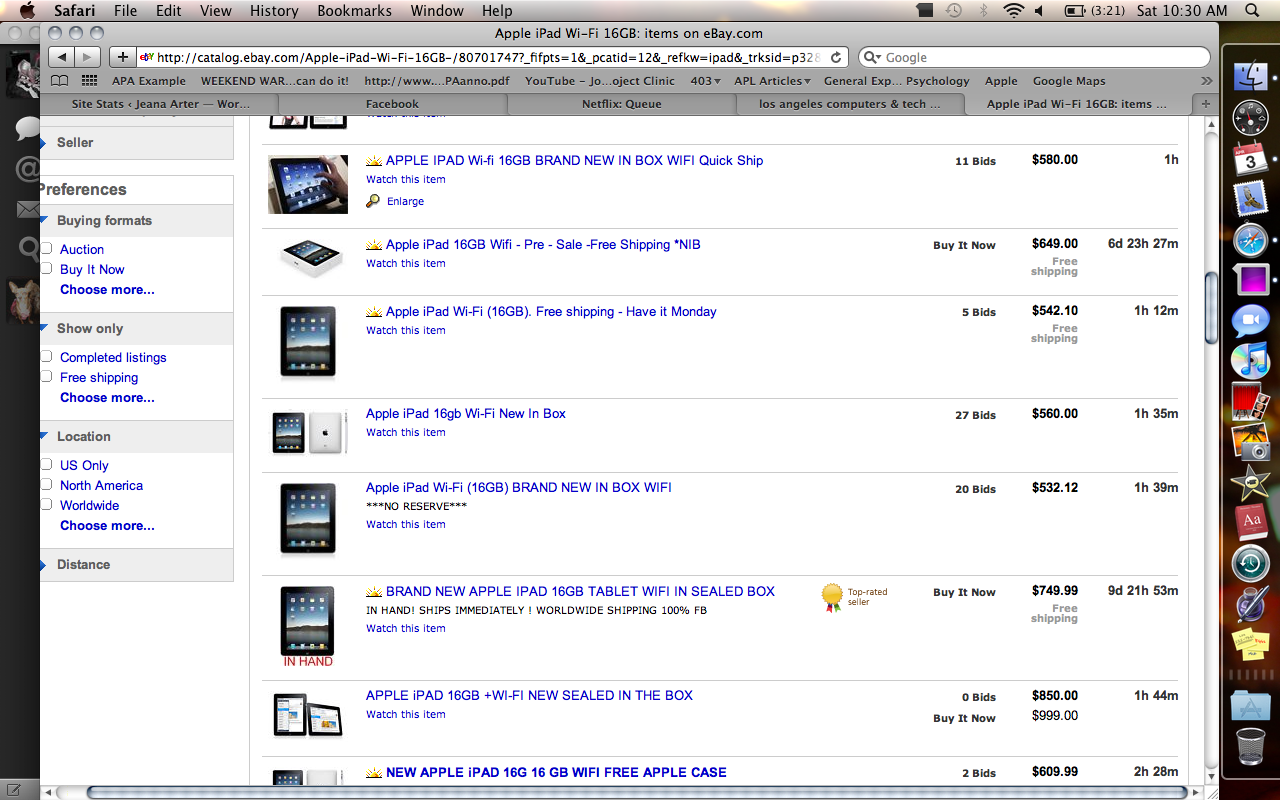Launch iCal calendar from the Dock
The image size is (1280, 800).
click(x=1250, y=158)
